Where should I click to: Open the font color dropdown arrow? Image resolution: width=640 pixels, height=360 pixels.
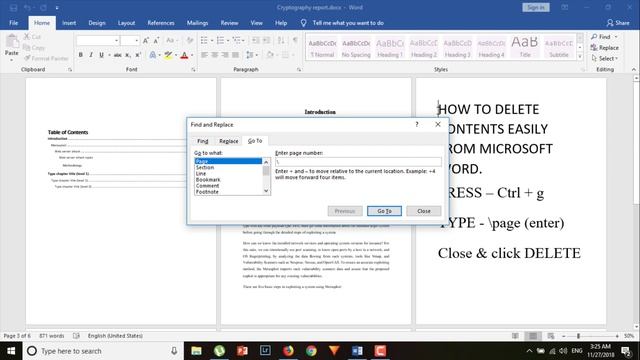click(x=192, y=55)
